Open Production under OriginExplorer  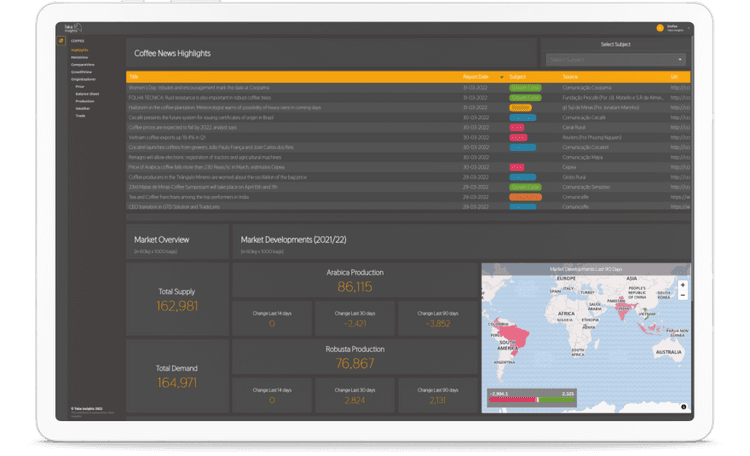coord(85,101)
